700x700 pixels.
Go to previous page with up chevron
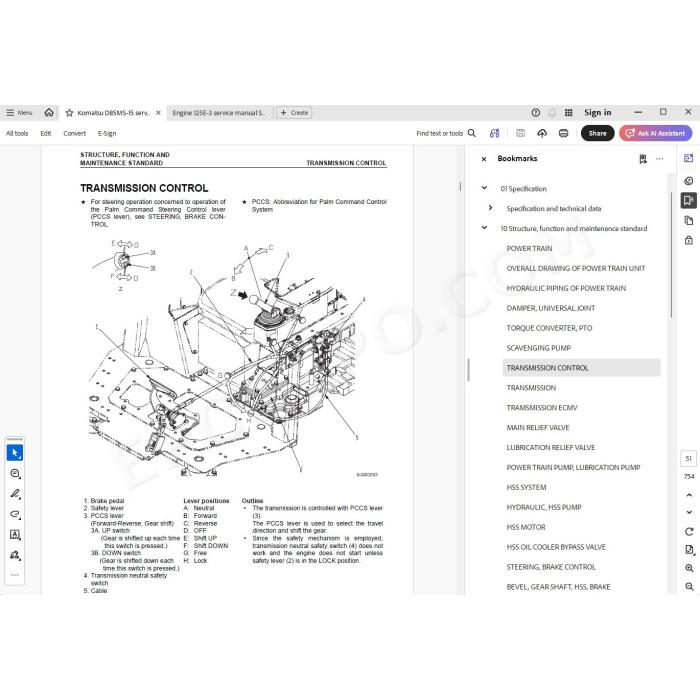point(689,495)
